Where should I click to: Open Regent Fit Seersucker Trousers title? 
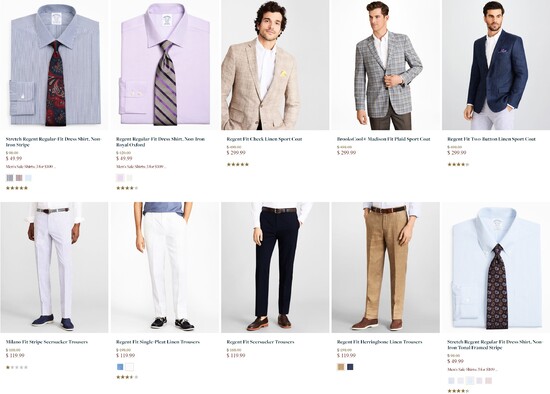tap(260, 342)
